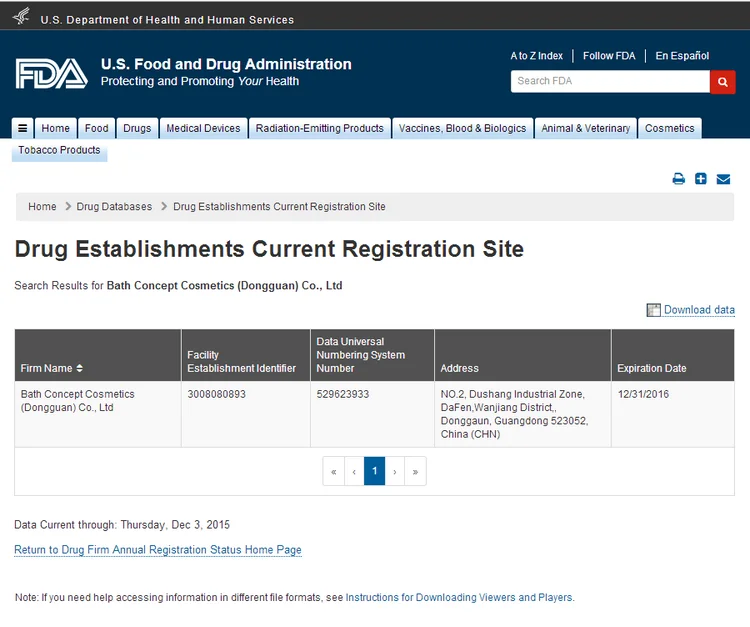The image size is (750, 627).
Task: Open the hamburger menu icon
Action: point(23,128)
